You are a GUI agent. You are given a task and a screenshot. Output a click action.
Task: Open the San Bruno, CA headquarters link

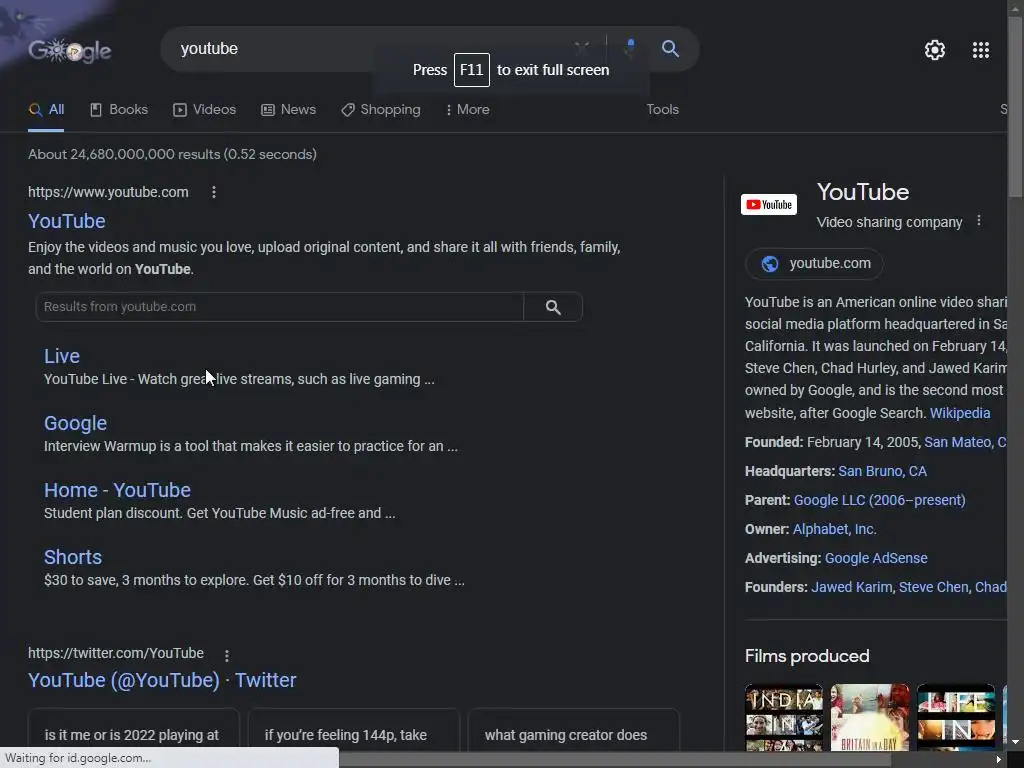(882, 472)
